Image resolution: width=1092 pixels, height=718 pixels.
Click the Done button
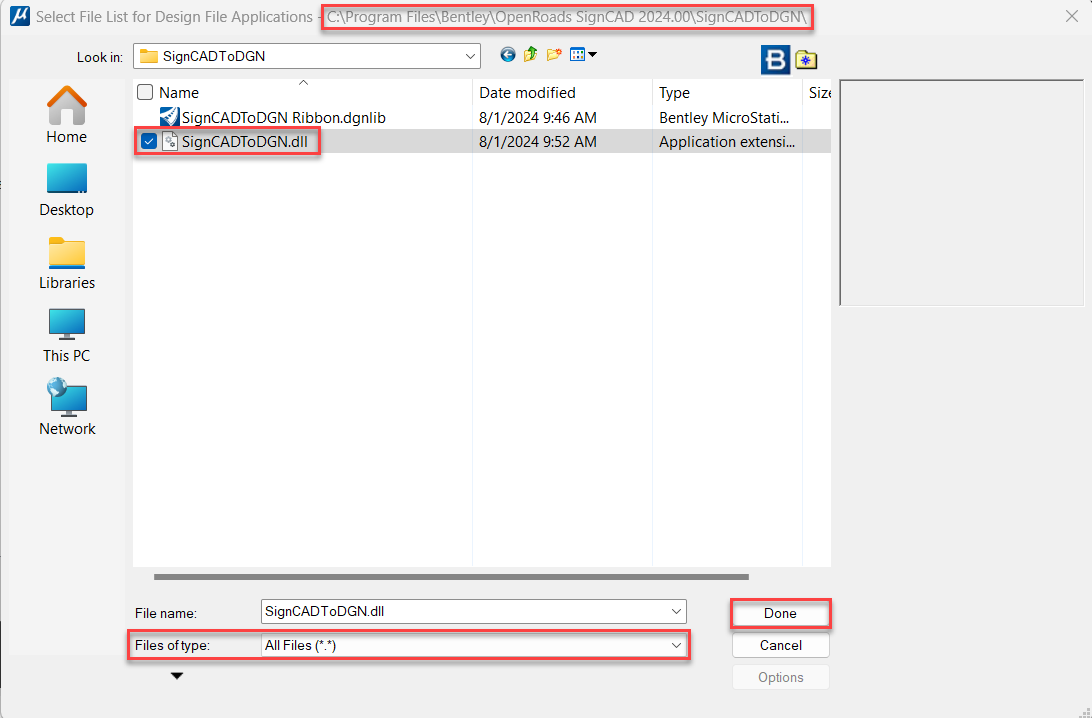[x=780, y=614]
